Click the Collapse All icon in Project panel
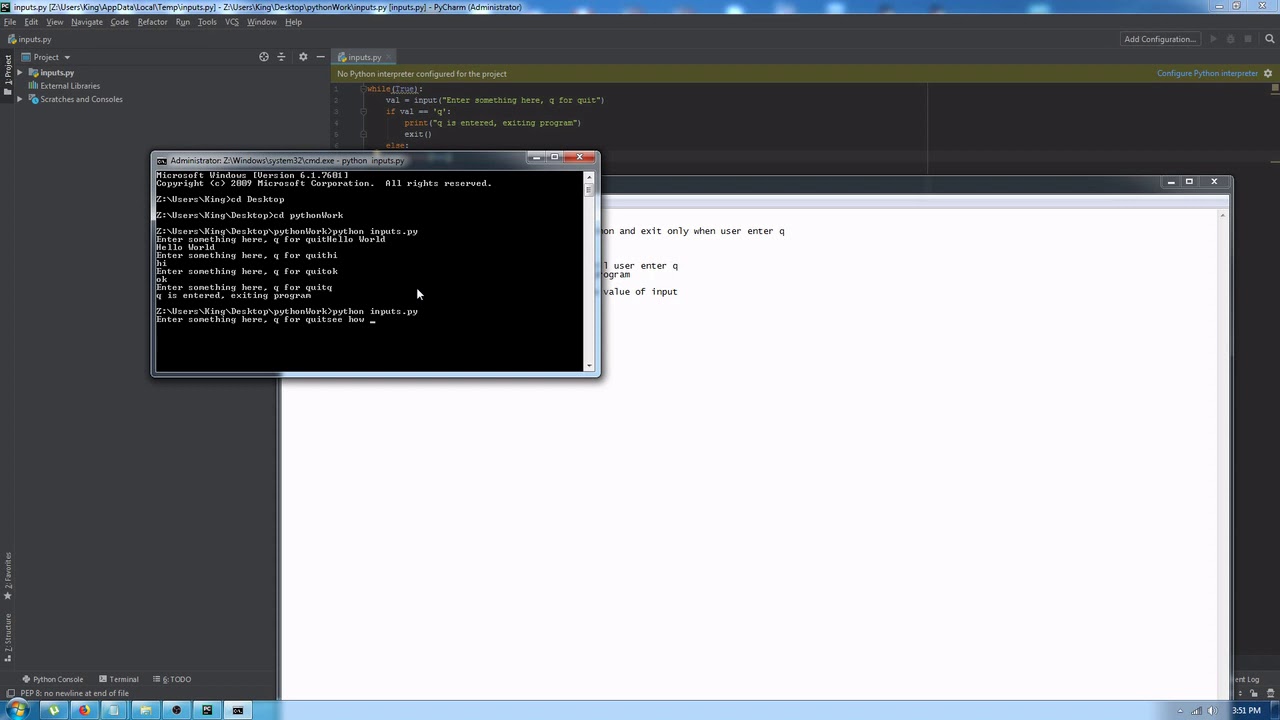Image resolution: width=1280 pixels, height=720 pixels. (x=281, y=57)
